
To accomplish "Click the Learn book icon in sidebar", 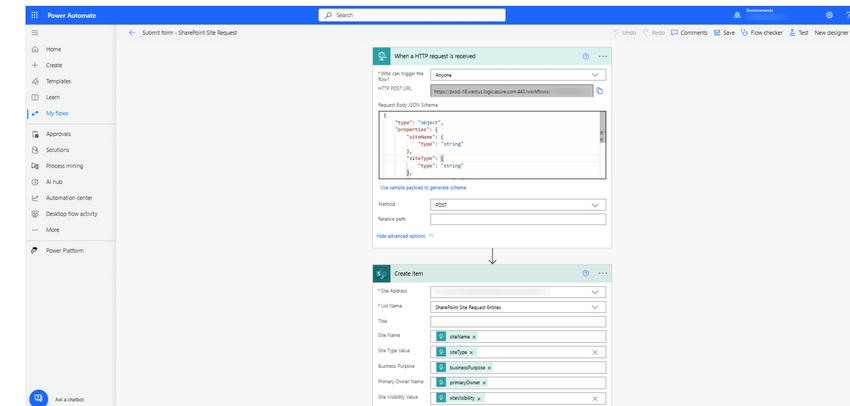I will pos(35,97).
